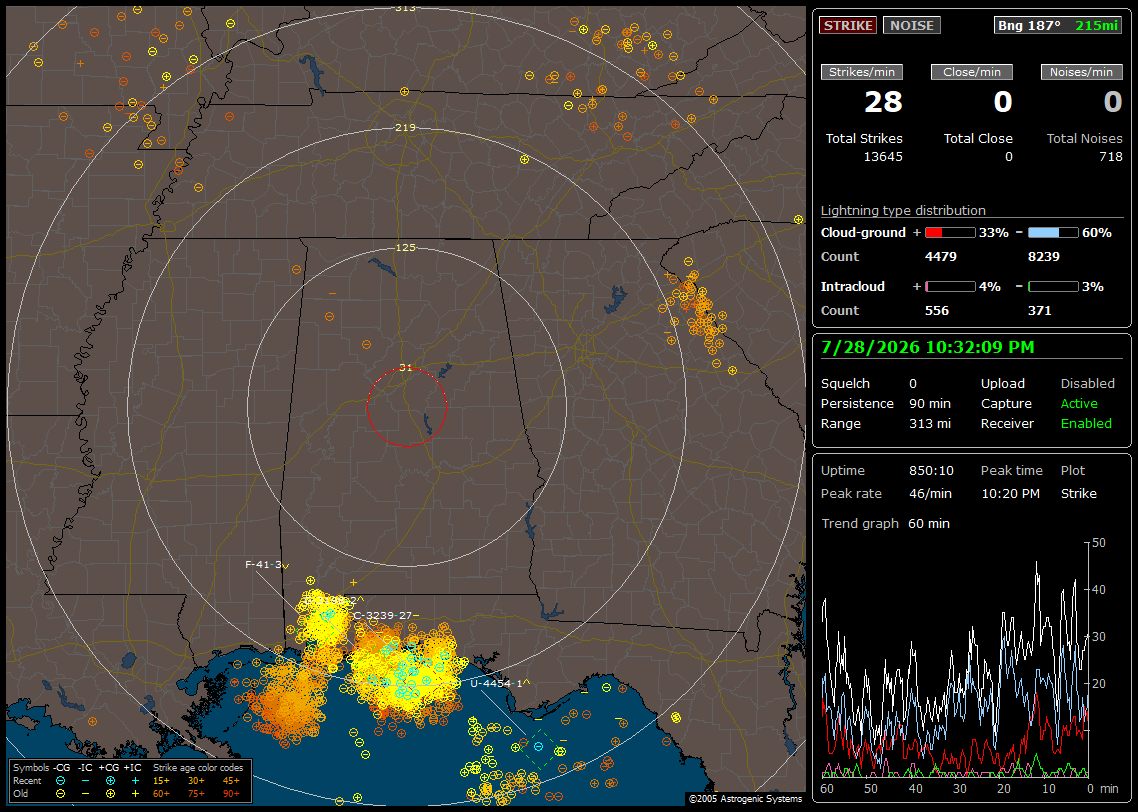The image size is (1138, 812).
Task: Click the +IC count 556
Action: point(937,311)
